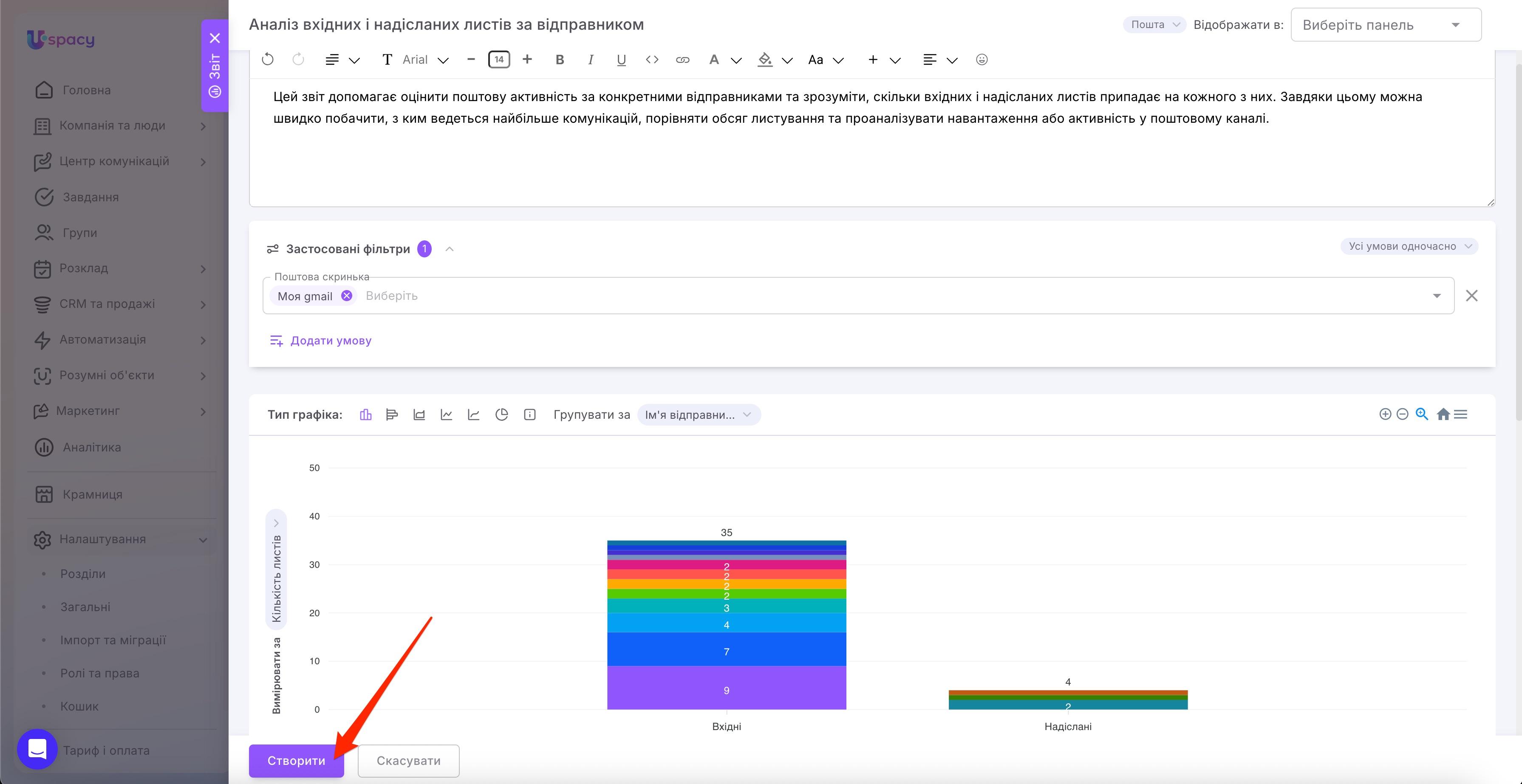This screenshot has width=1522, height=784.
Task: Open the text color picker
Action: (725, 59)
